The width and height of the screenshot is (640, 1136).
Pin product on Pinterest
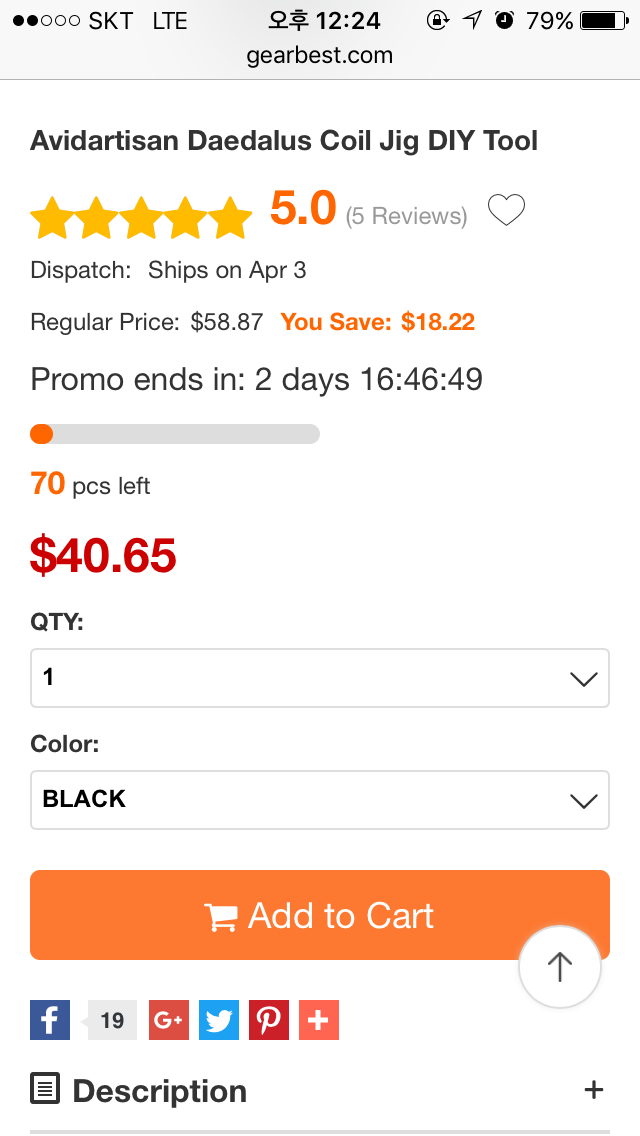pos(269,1020)
